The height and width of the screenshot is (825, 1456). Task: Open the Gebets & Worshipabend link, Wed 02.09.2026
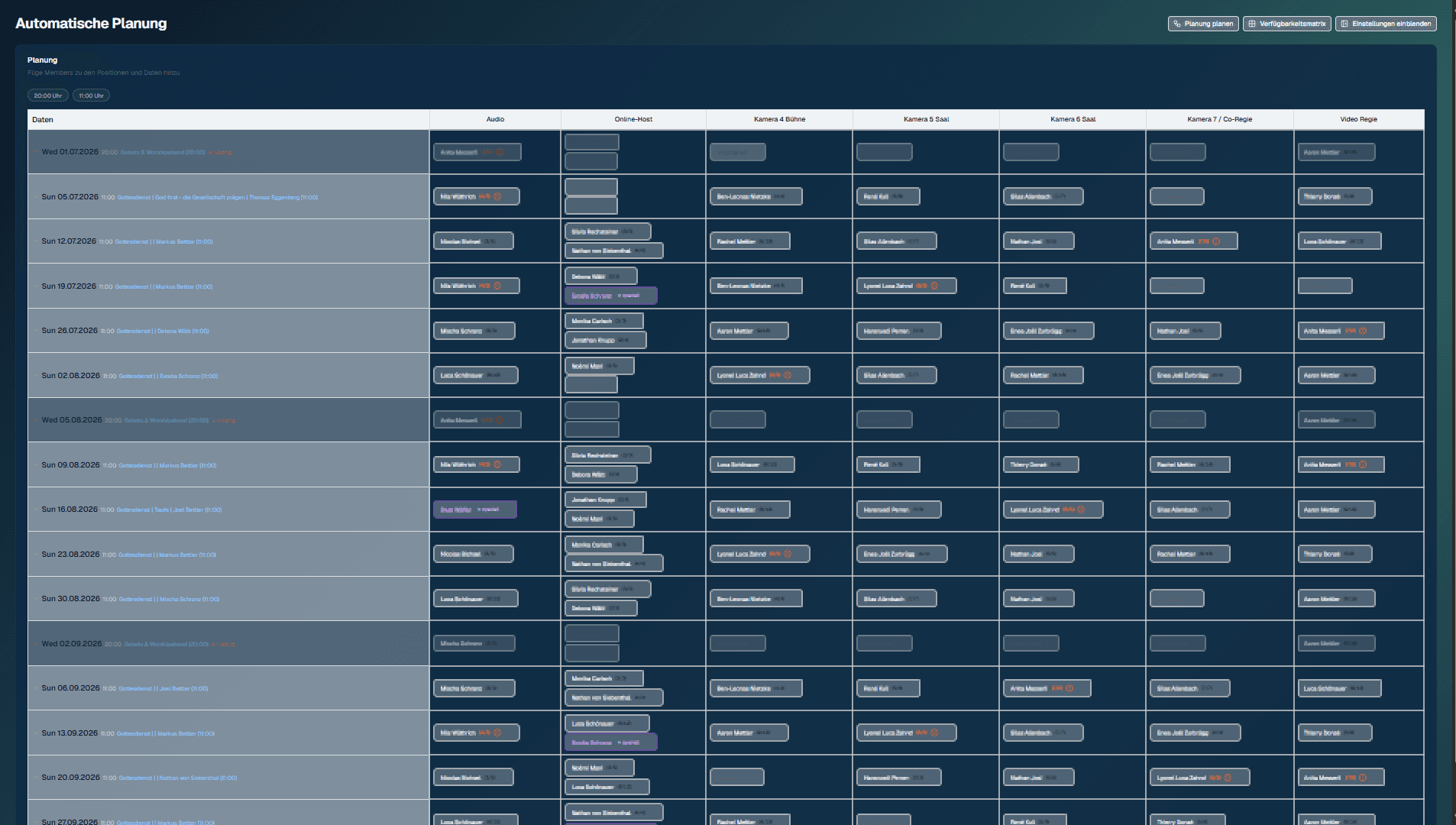pyautogui.click(x=167, y=644)
